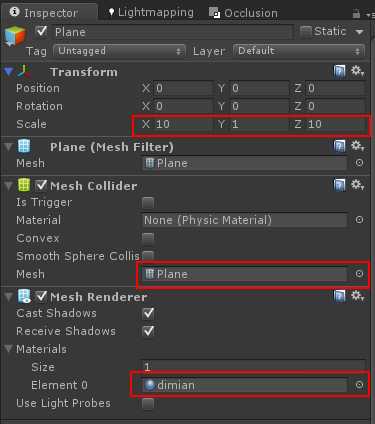
Task: Open Transform component gear settings menu
Action: tap(358, 71)
